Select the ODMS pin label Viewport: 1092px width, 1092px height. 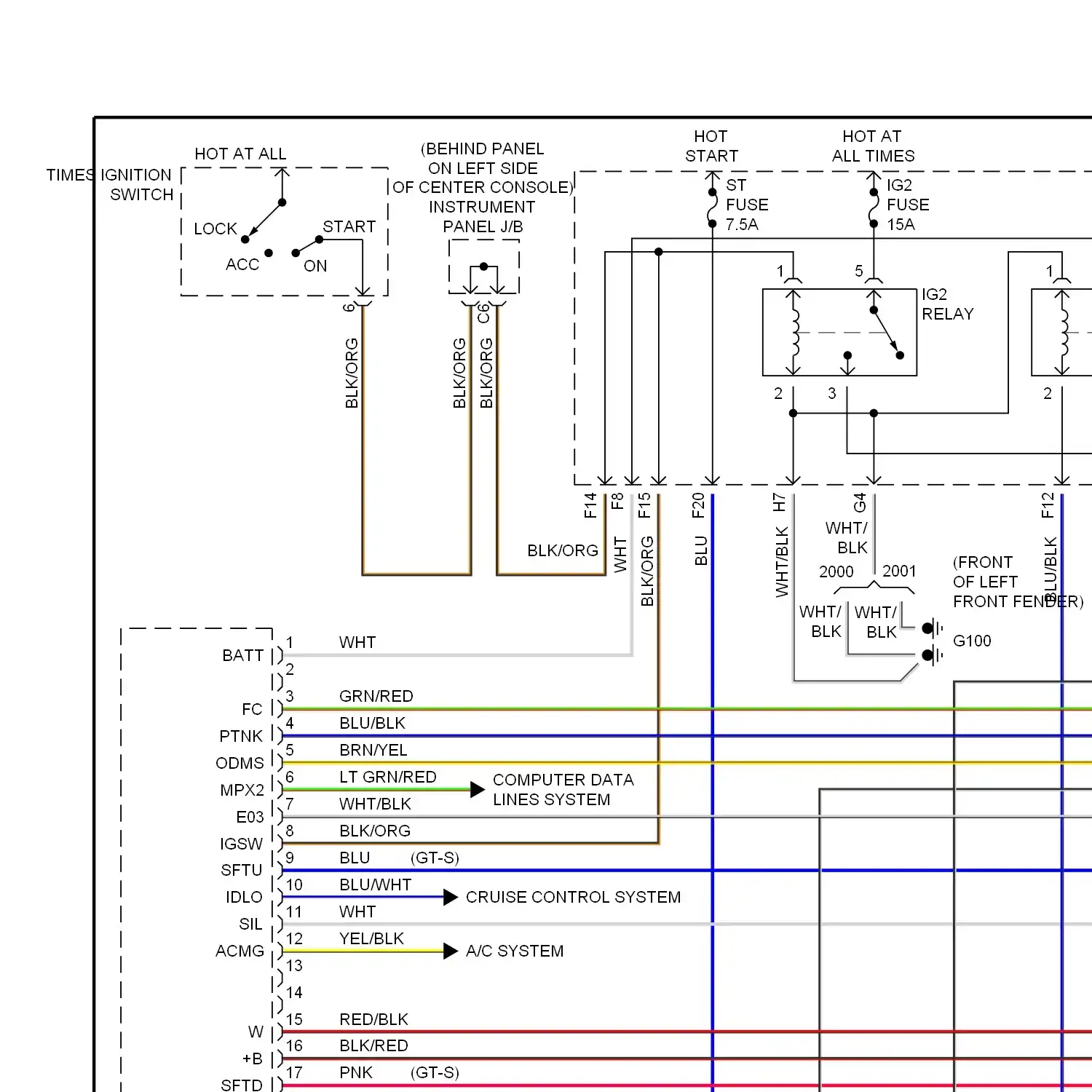point(240,763)
